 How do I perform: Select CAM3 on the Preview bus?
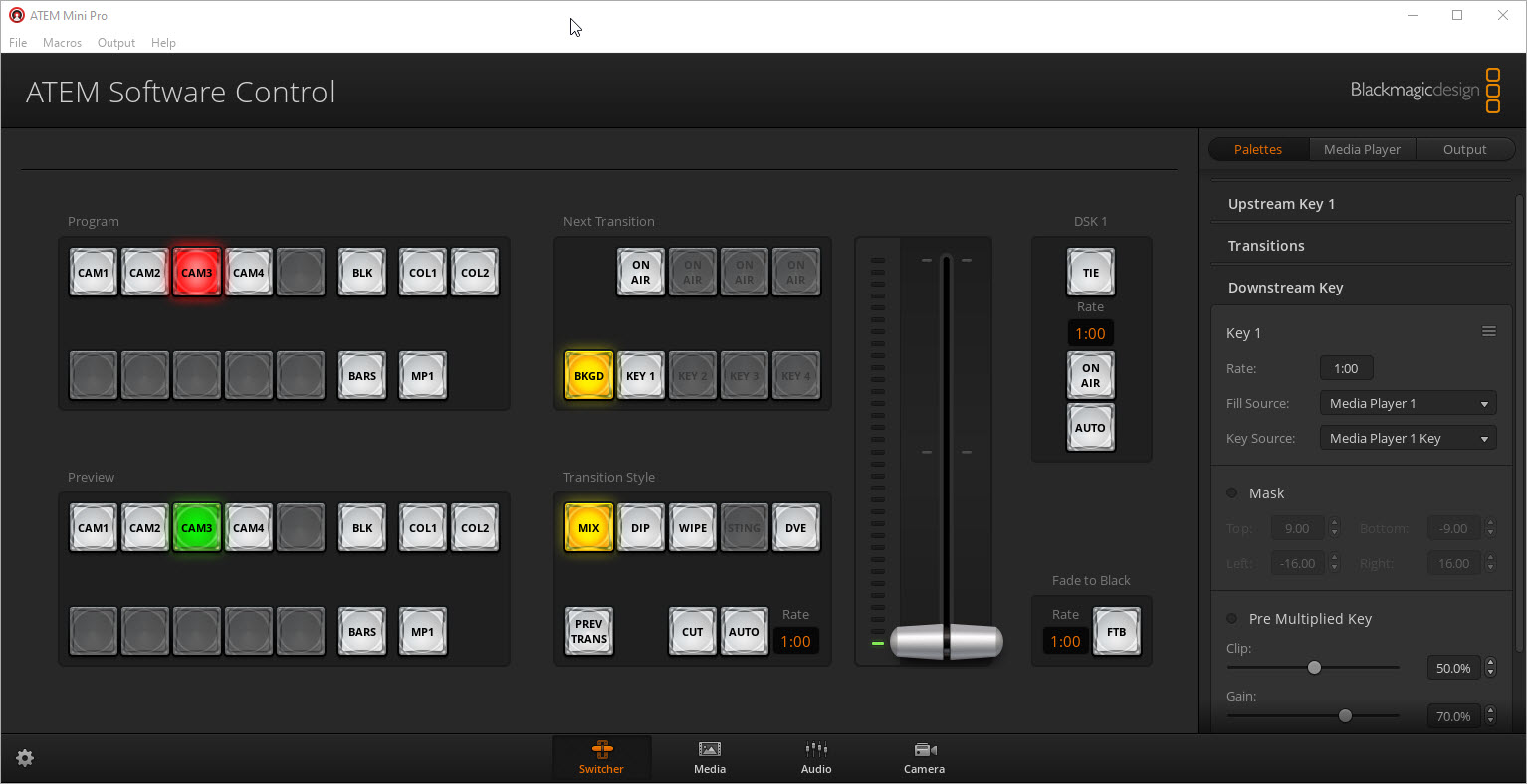click(197, 528)
